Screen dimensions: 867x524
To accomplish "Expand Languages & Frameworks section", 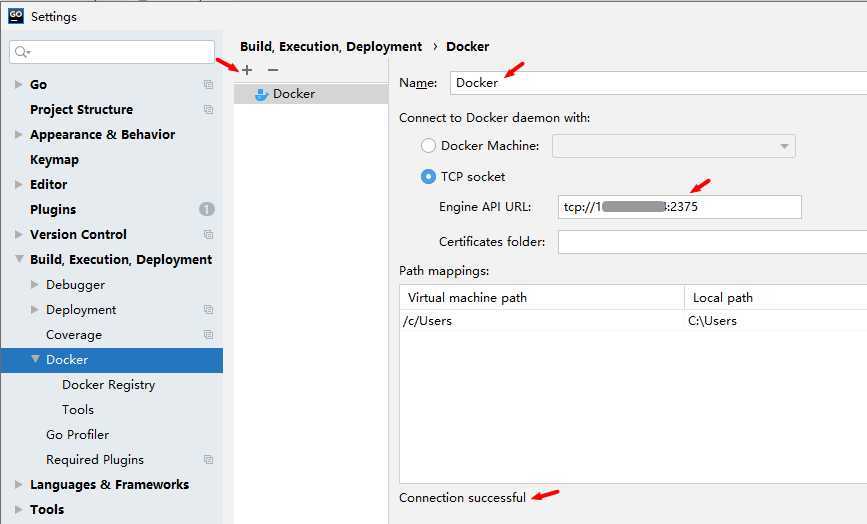I will pyautogui.click(x=18, y=484).
